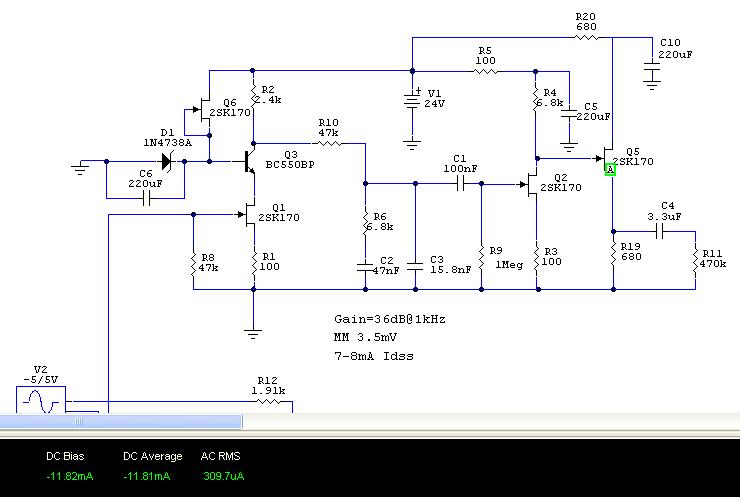Click the ground symbol below V1
Viewport: 740px width, 497px height.
click(x=412, y=145)
